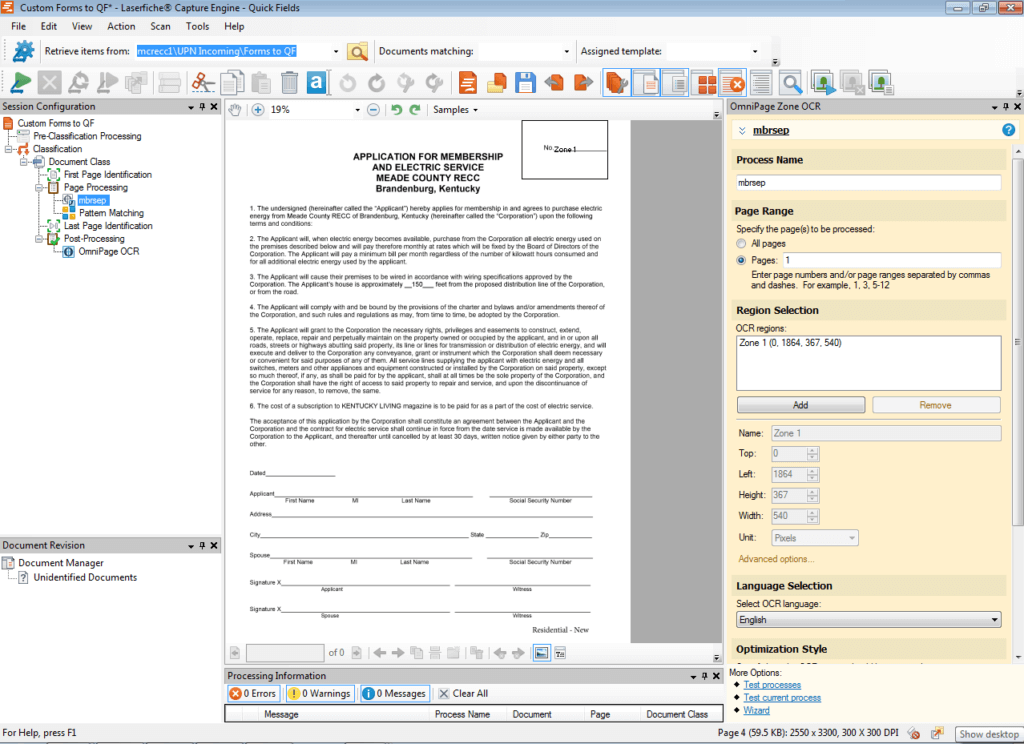
Task: Click Show desktop button in status bar
Action: click(989, 734)
